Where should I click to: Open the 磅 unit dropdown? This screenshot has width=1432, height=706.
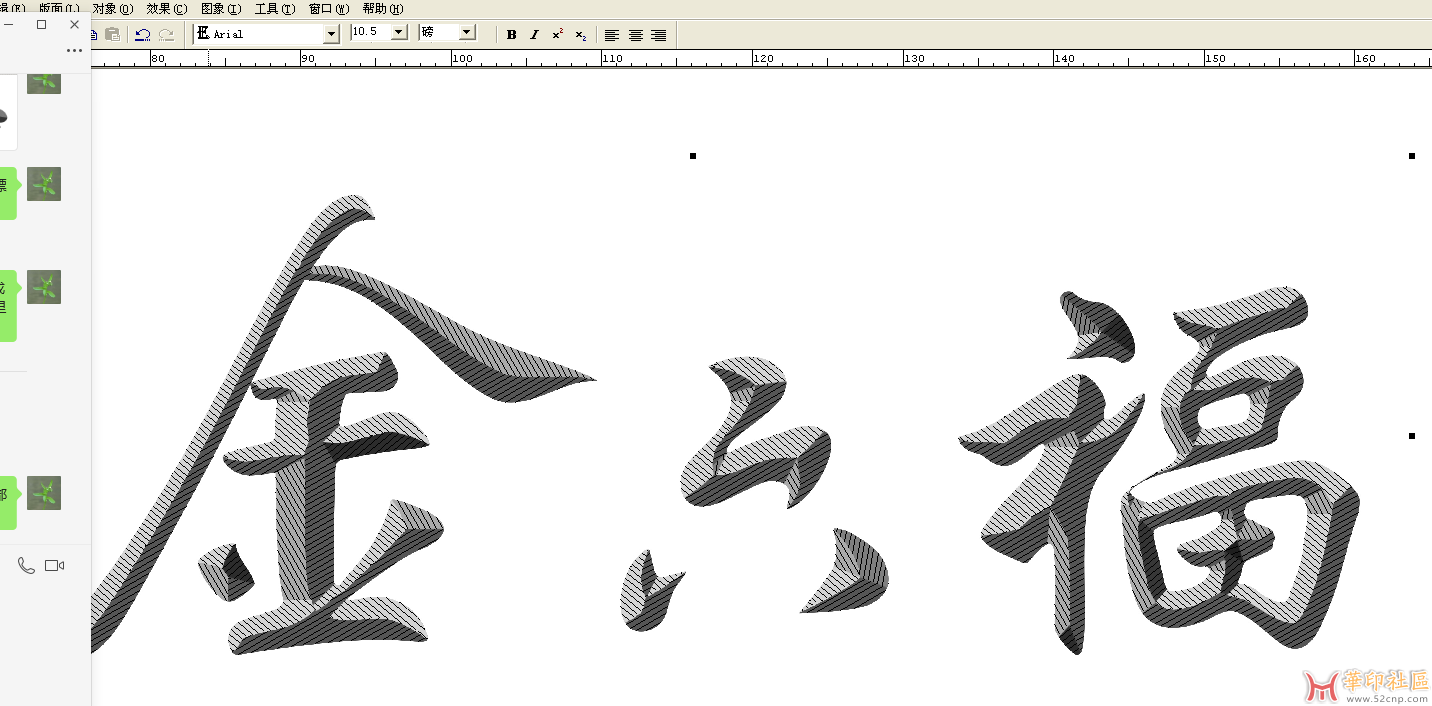[x=466, y=32]
